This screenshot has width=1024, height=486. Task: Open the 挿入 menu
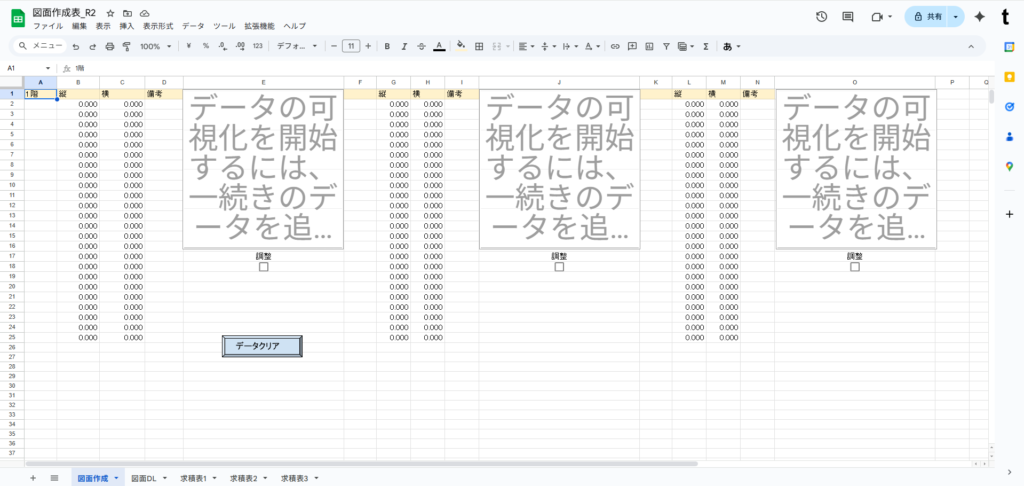[127, 26]
